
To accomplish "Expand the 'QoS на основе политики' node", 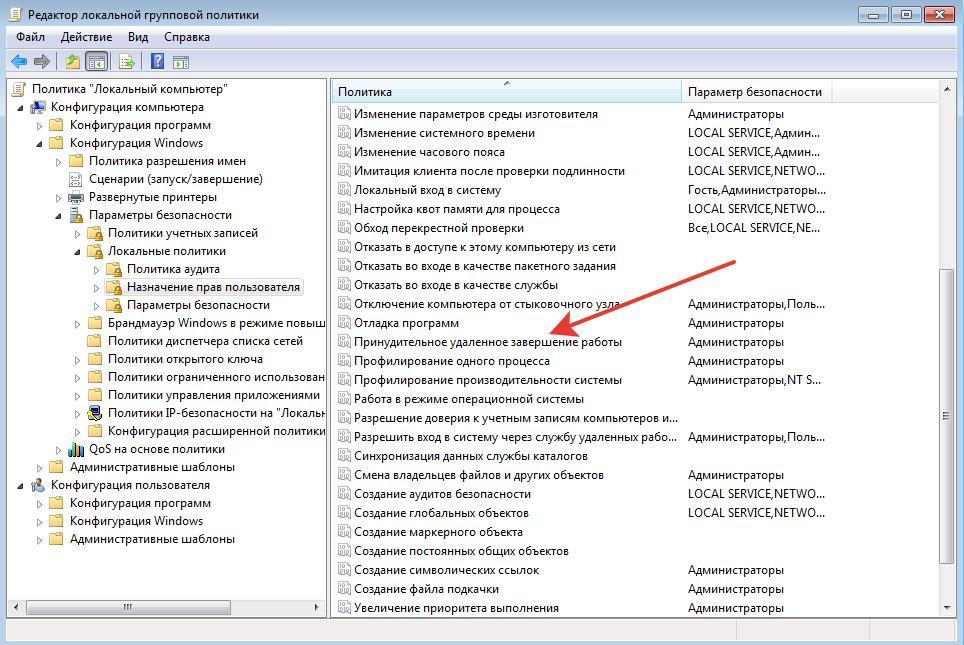I will pyautogui.click(x=58, y=450).
